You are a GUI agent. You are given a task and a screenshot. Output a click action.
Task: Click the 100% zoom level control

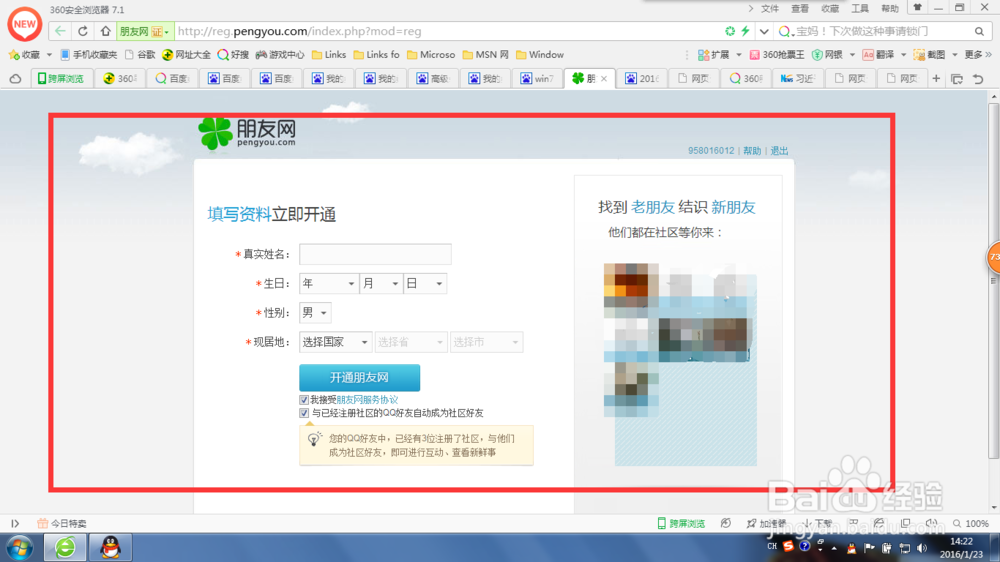pos(971,523)
